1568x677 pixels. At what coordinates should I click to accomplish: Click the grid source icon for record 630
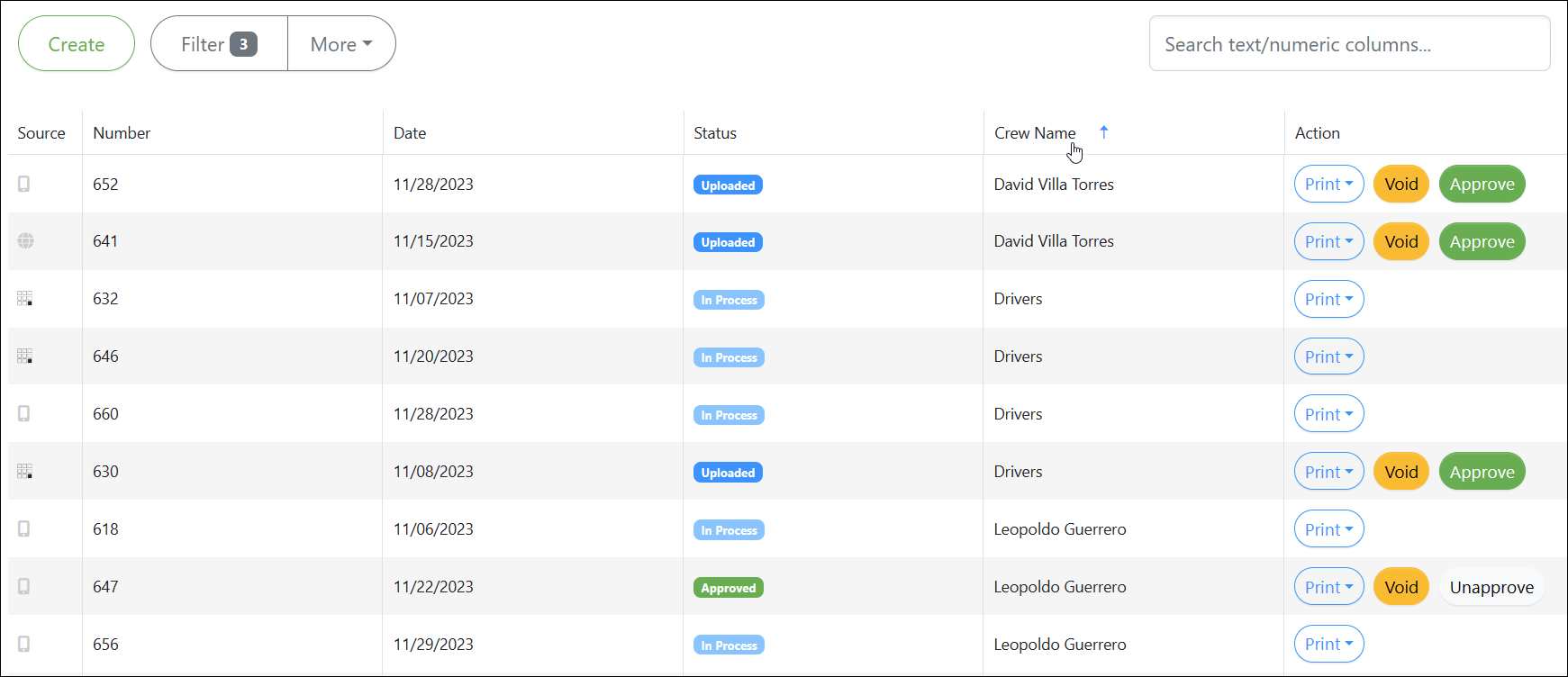pos(25,471)
